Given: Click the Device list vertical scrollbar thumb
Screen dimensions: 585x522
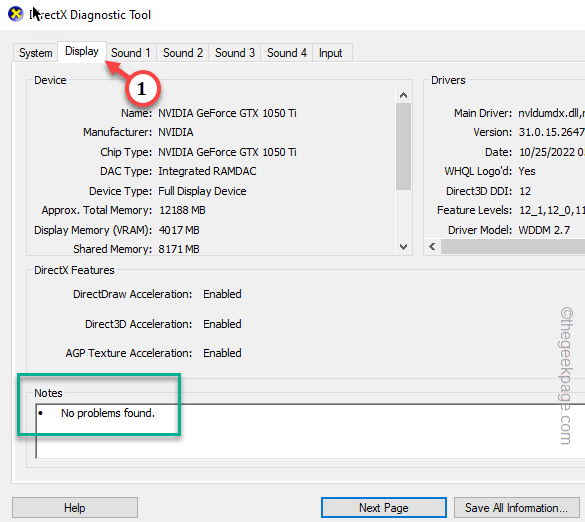Looking at the screenshot, I should tap(403, 146).
